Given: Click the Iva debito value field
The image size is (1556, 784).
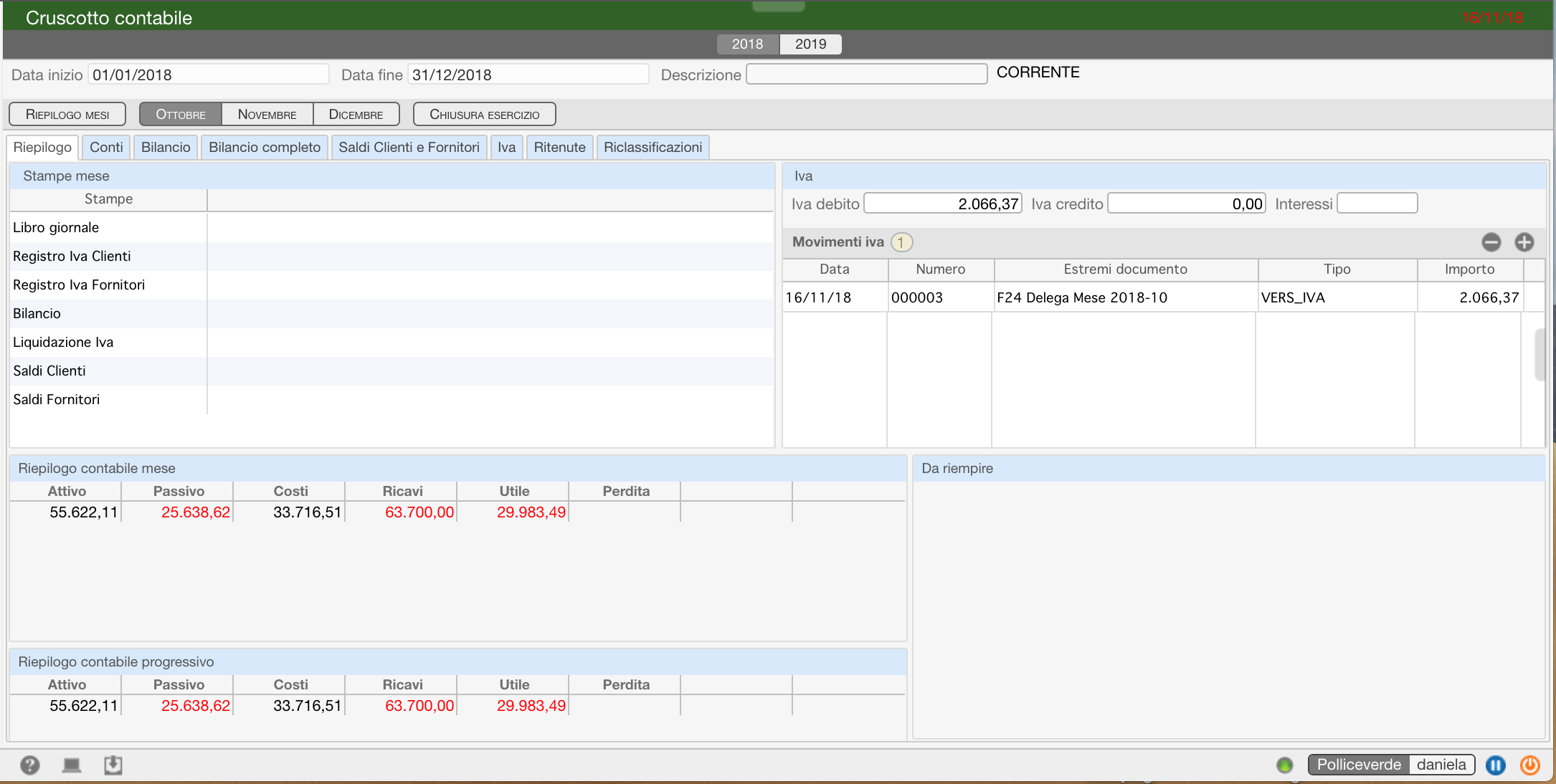Looking at the screenshot, I should pos(943,204).
